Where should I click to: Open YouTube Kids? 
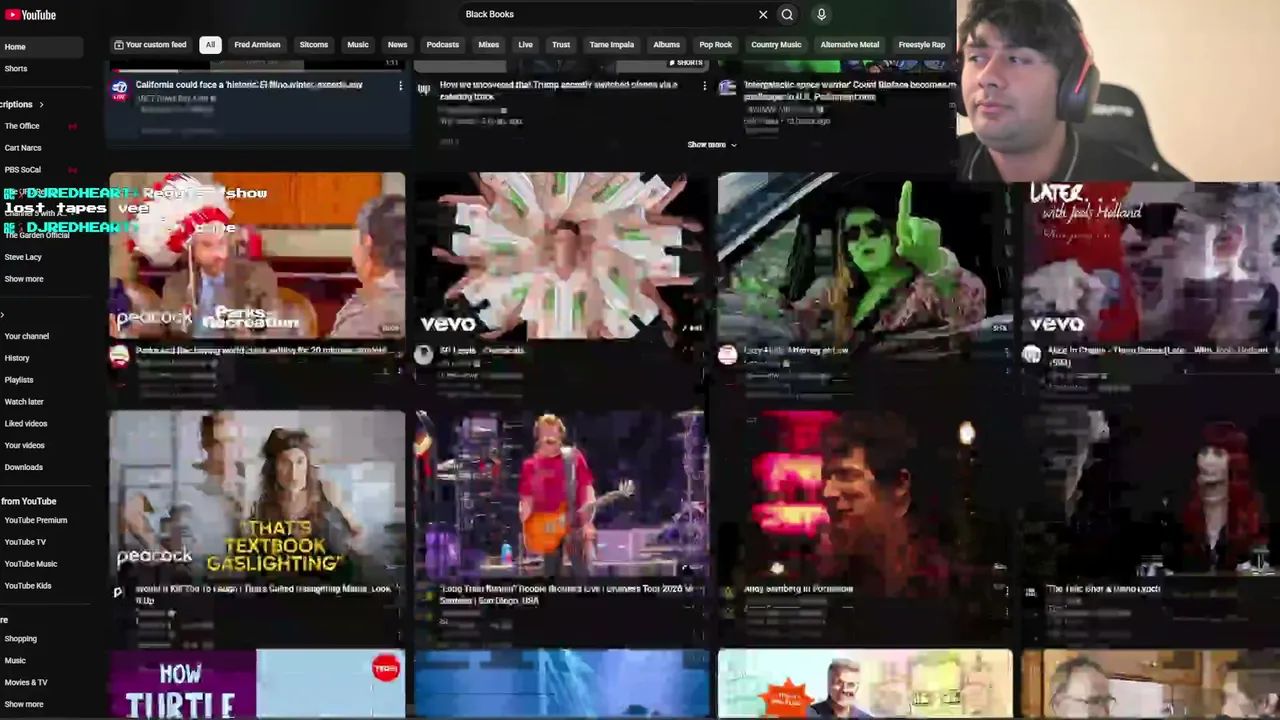point(28,586)
